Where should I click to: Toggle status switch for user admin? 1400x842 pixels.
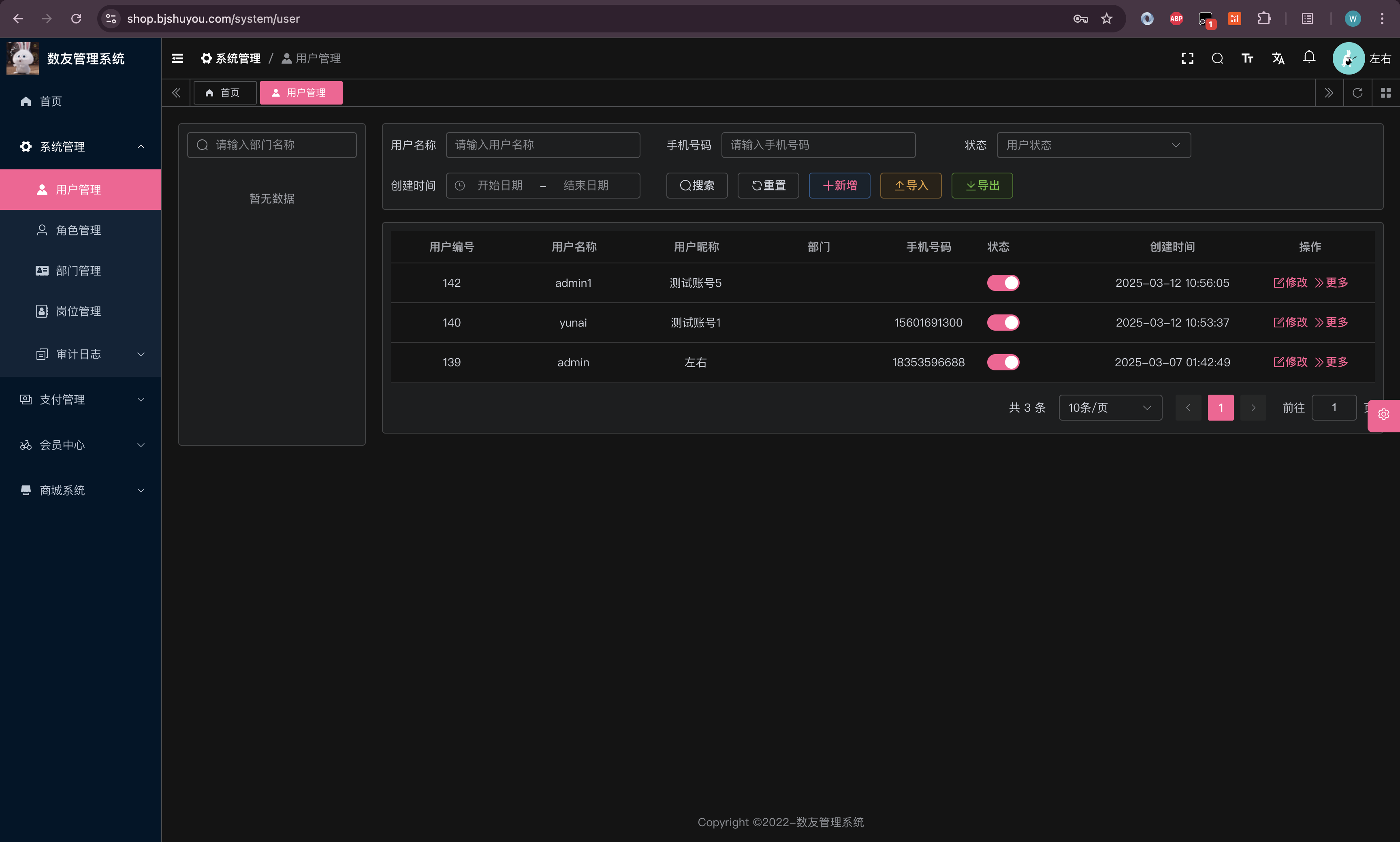(1003, 362)
